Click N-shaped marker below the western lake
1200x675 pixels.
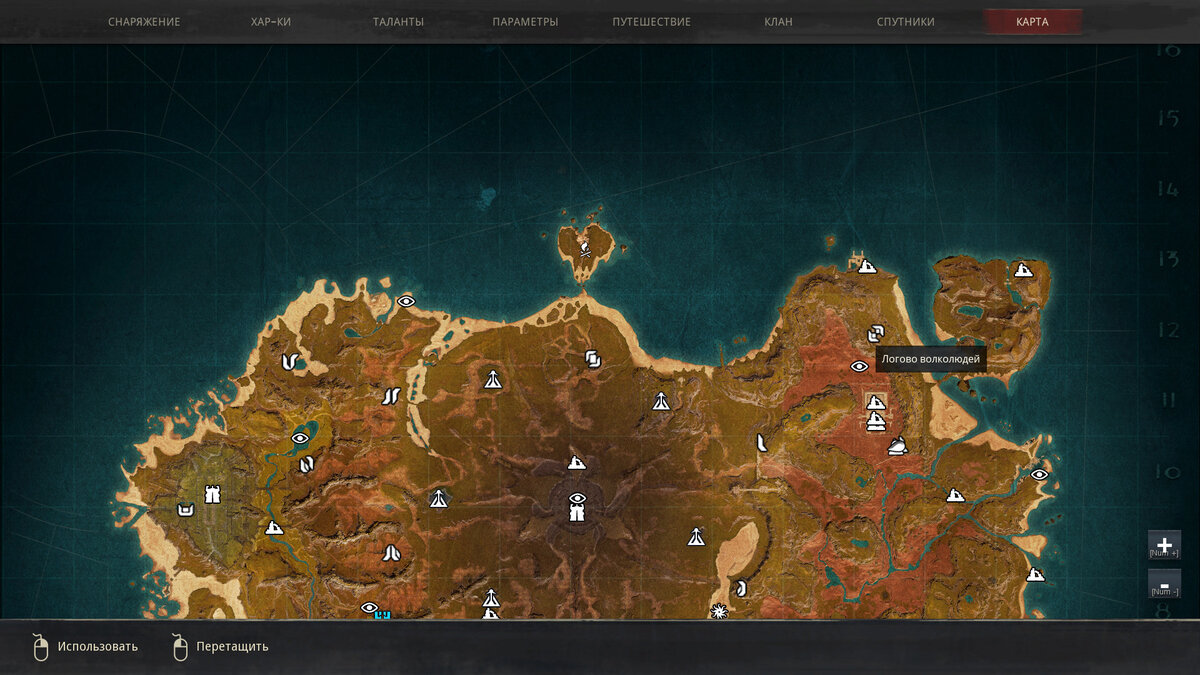(307, 464)
